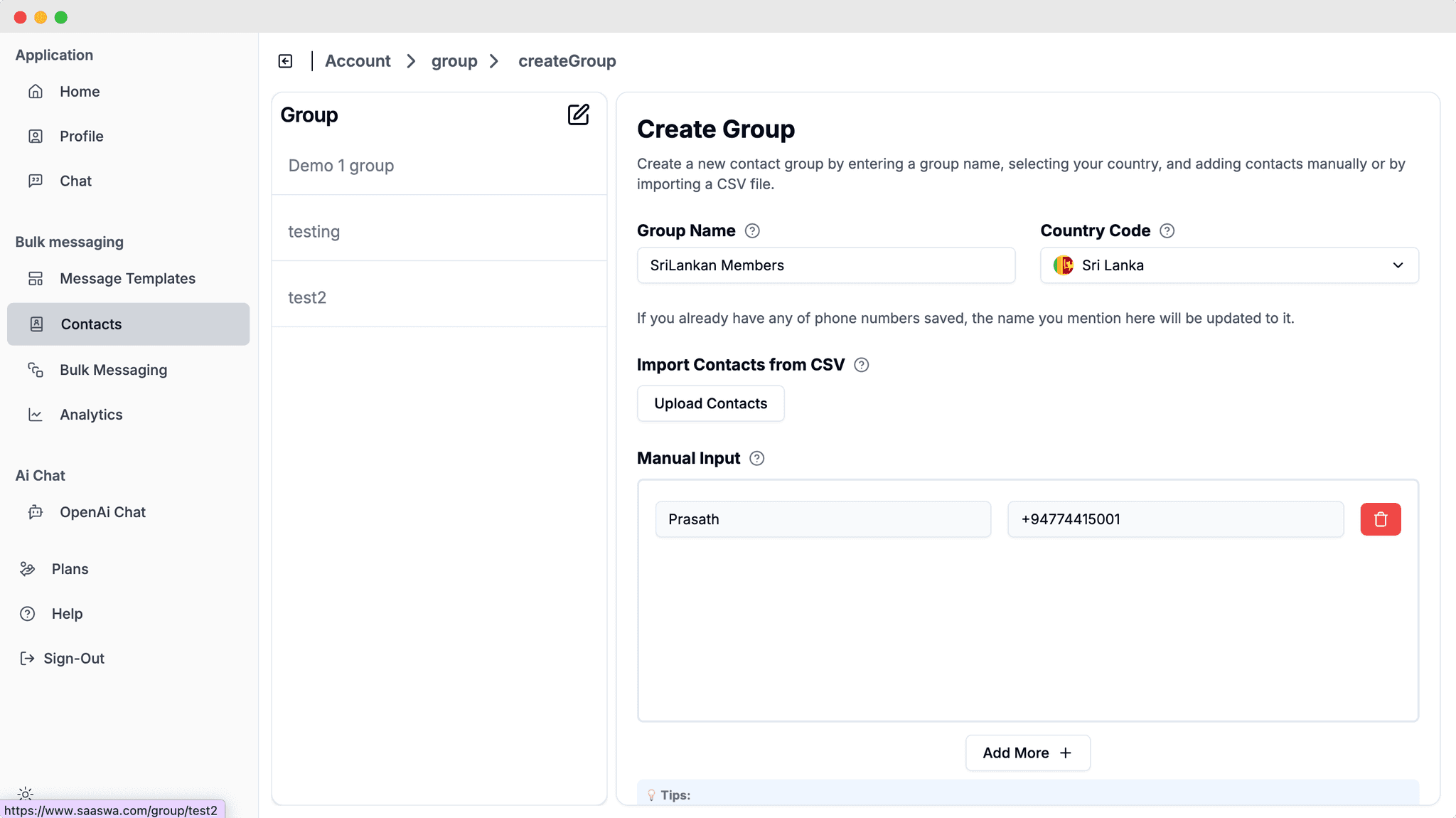This screenshot has height=818, width=1456.
Task: Click the Manual Input help icon
Action: point(756,458)
